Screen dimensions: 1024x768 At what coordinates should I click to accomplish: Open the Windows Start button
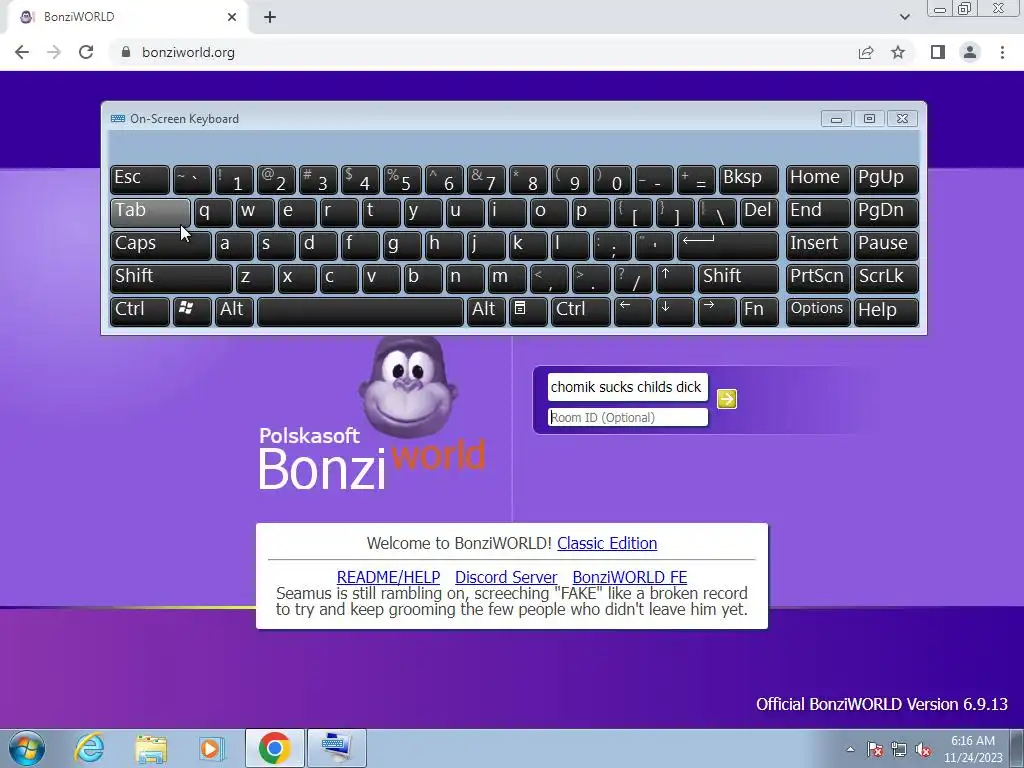27,748
